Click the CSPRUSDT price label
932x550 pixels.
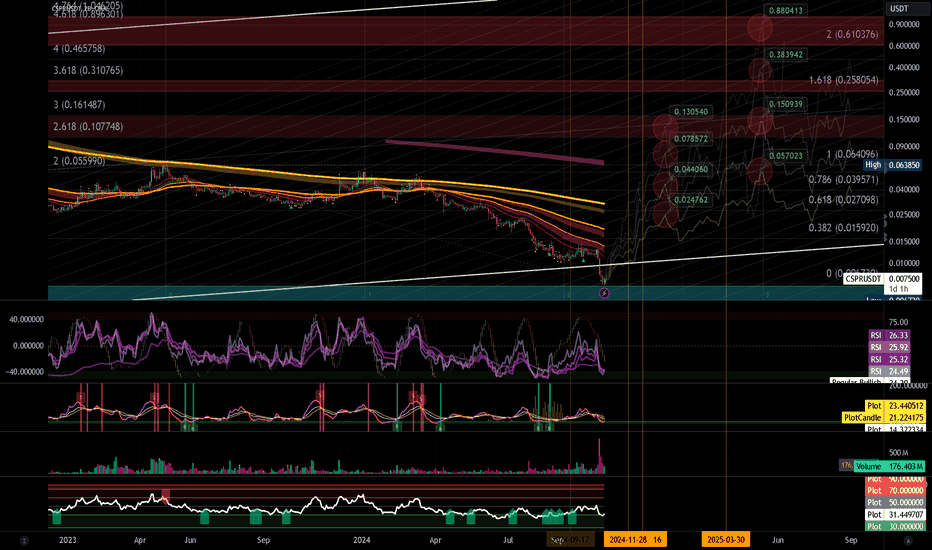864,279
